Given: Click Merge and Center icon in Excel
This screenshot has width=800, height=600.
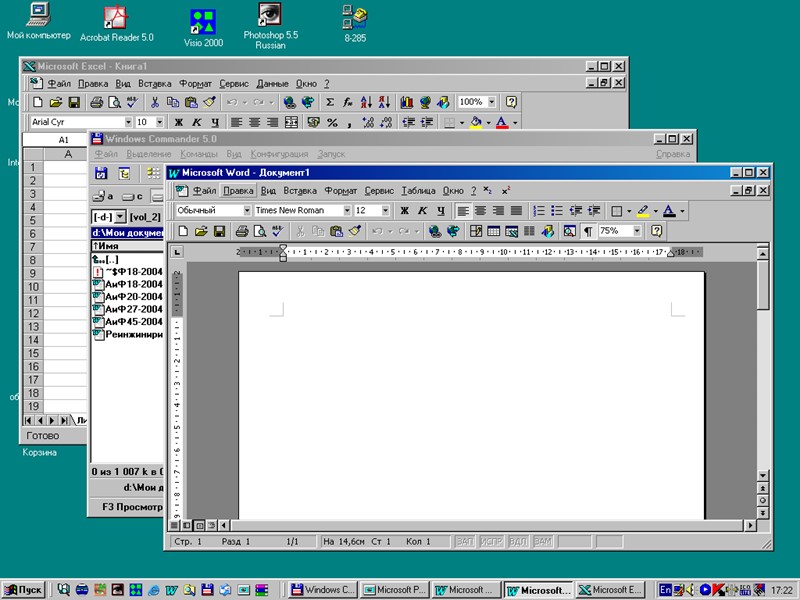Looking at the screenshot, I should 291,122.
